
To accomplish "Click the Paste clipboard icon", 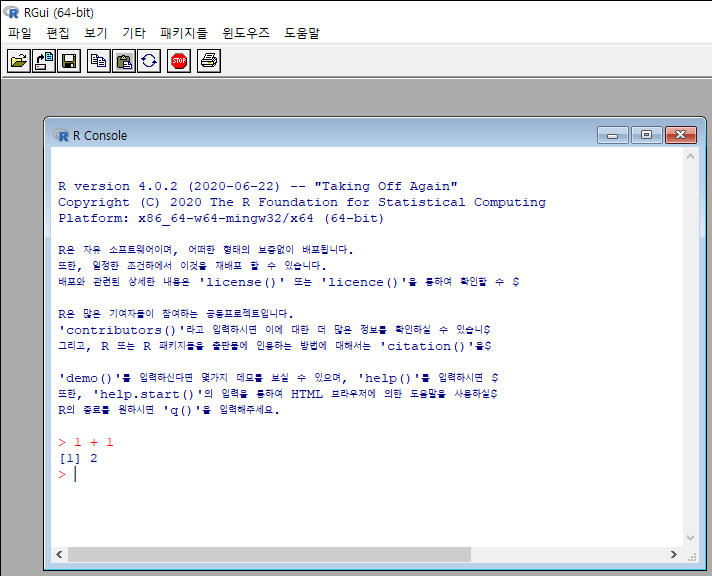I will pos(124,61).
